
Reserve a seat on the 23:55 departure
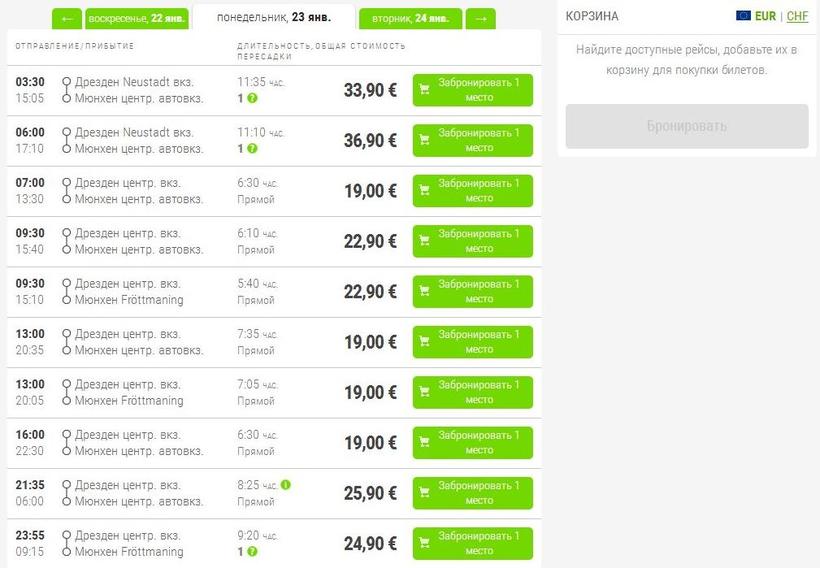point(472,544)
